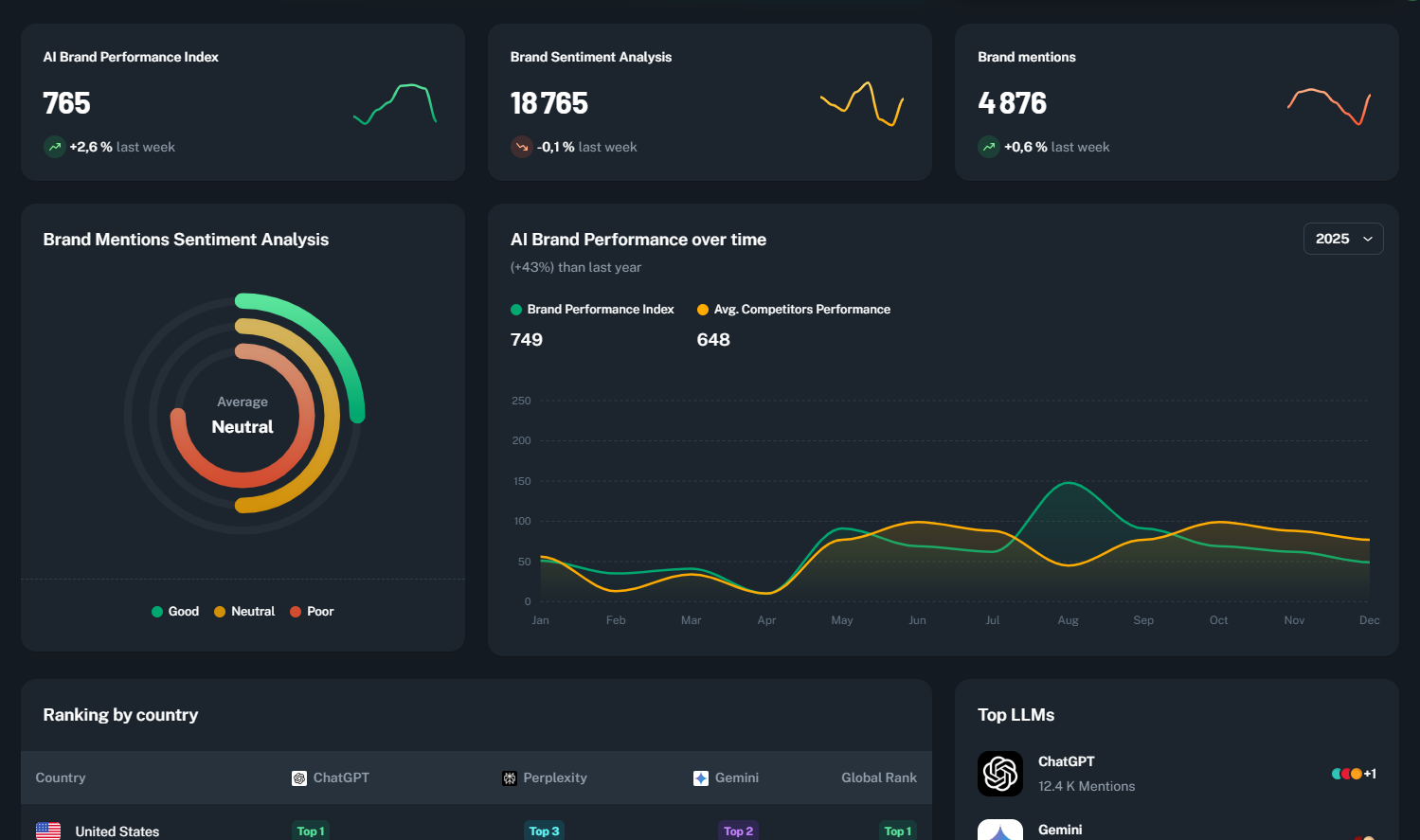Image resolution: width=1420 pixels, height=840 pixels.
Task: Toggle the Neutral sentiment legend item
Action: [x=244, y=612]
